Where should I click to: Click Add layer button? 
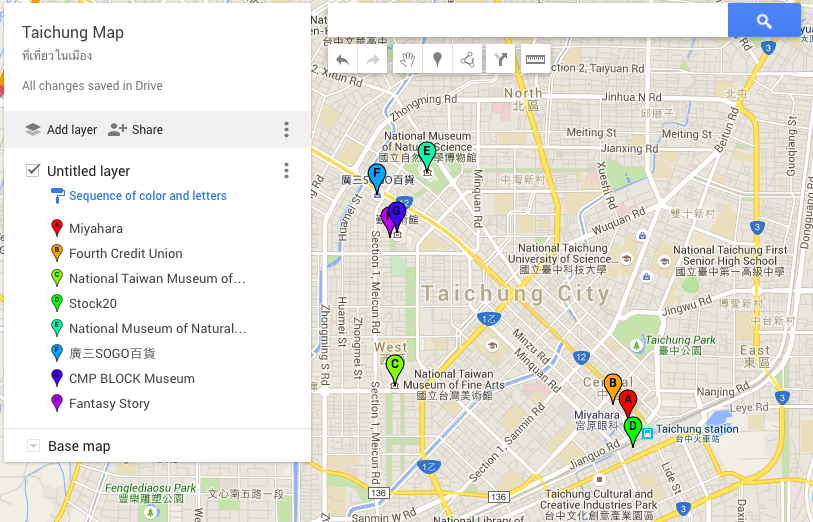pyautogui.click(x=61, y=130)
